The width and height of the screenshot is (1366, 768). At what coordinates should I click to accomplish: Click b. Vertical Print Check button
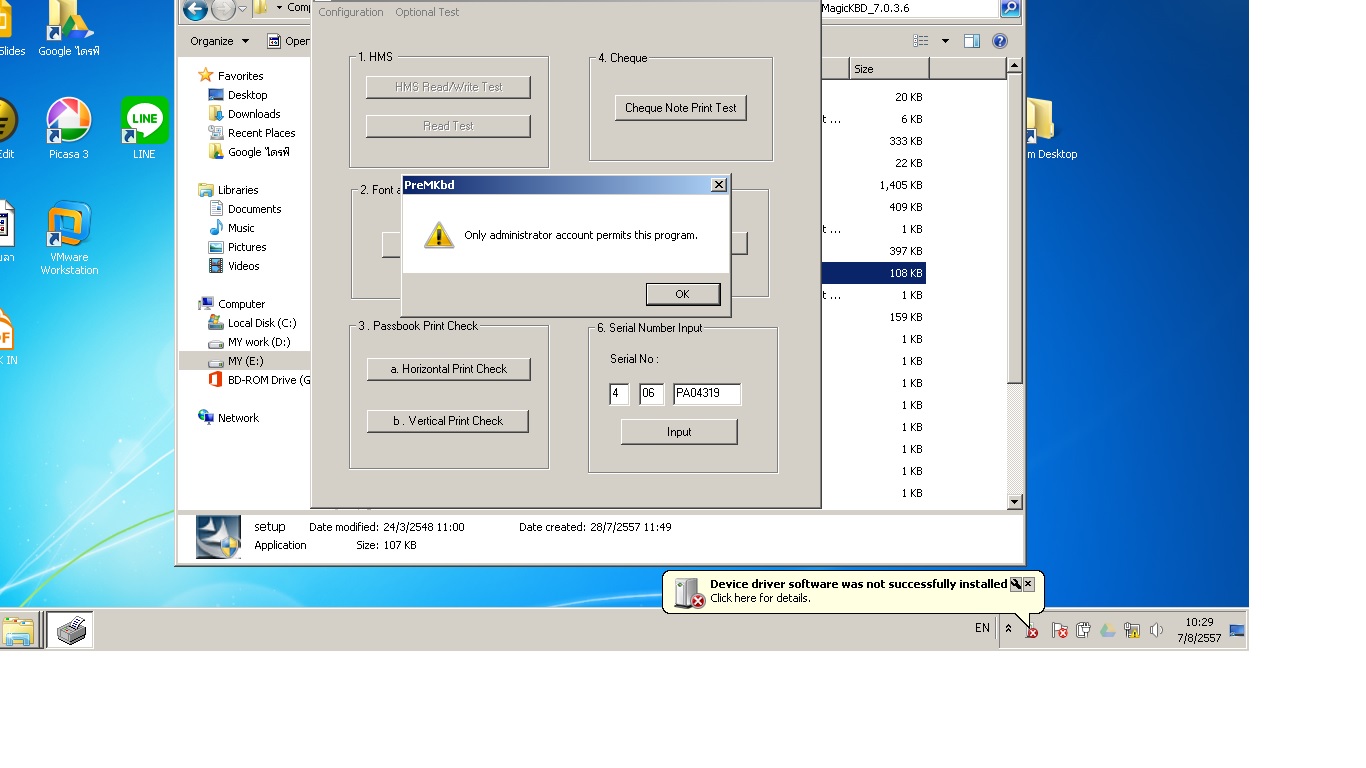click(448, 421)
